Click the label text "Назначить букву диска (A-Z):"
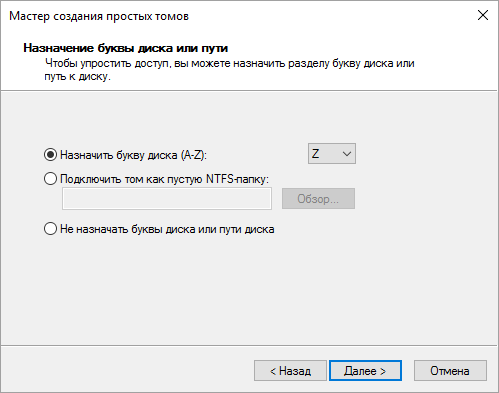Screen dimensions: 499x393 [x=133, y=155]
